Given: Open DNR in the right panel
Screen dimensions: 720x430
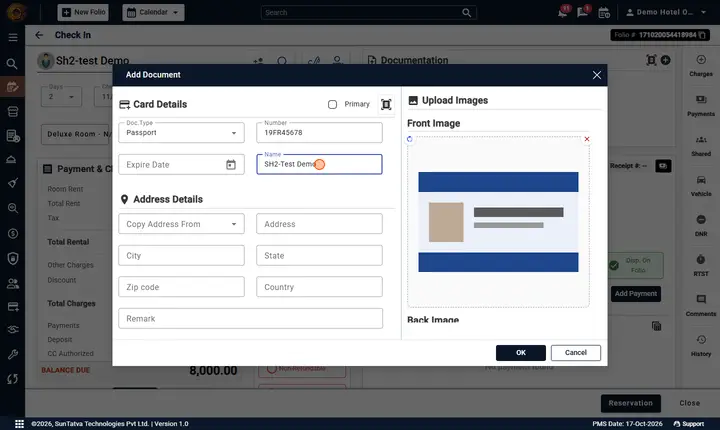Looking at the screenshot, I should click(701, 226).
